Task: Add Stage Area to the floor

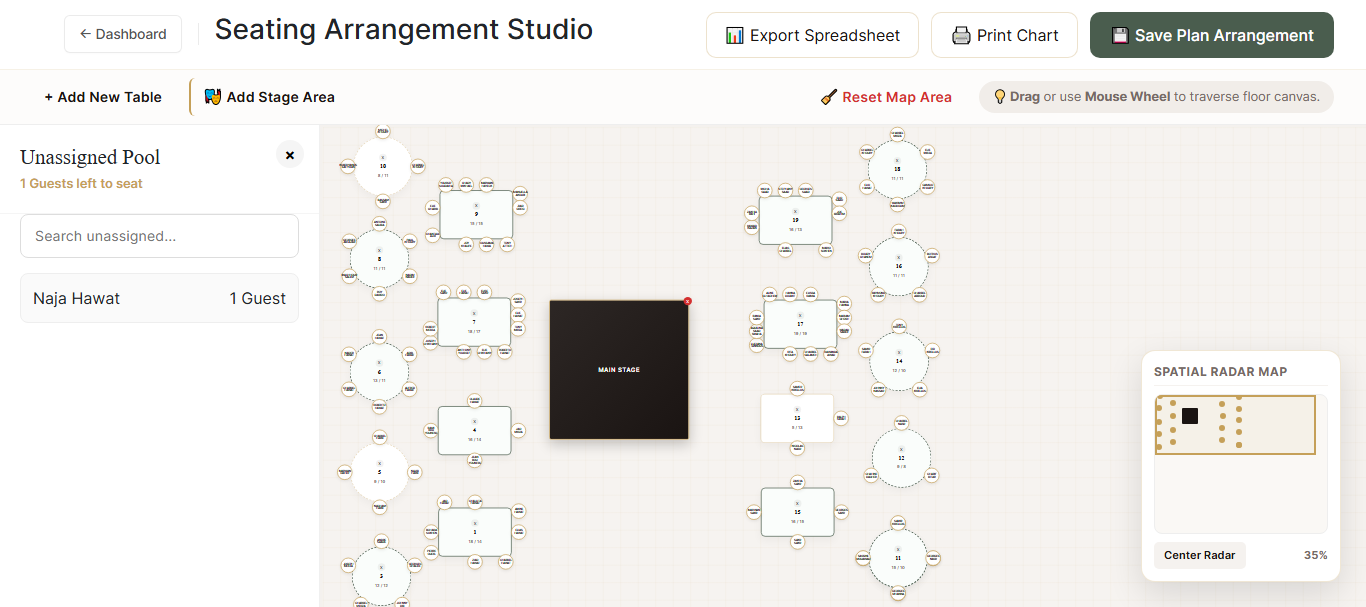Action: point(269,97)
